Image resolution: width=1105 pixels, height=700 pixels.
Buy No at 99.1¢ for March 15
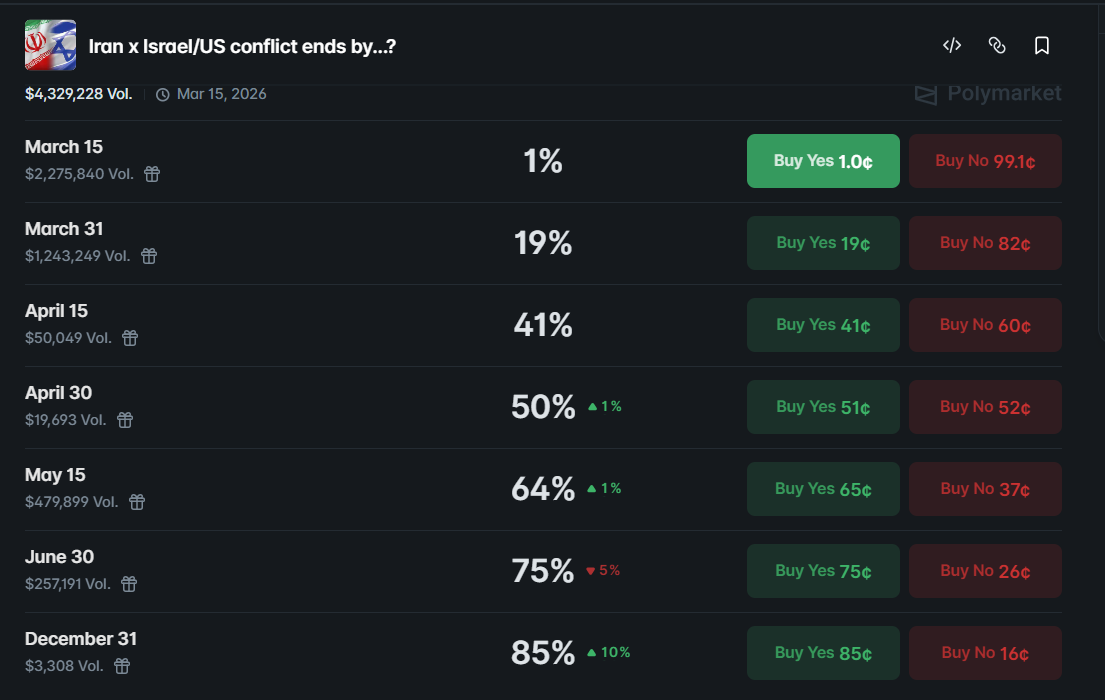pyautogui.click(x=985, y=161)
